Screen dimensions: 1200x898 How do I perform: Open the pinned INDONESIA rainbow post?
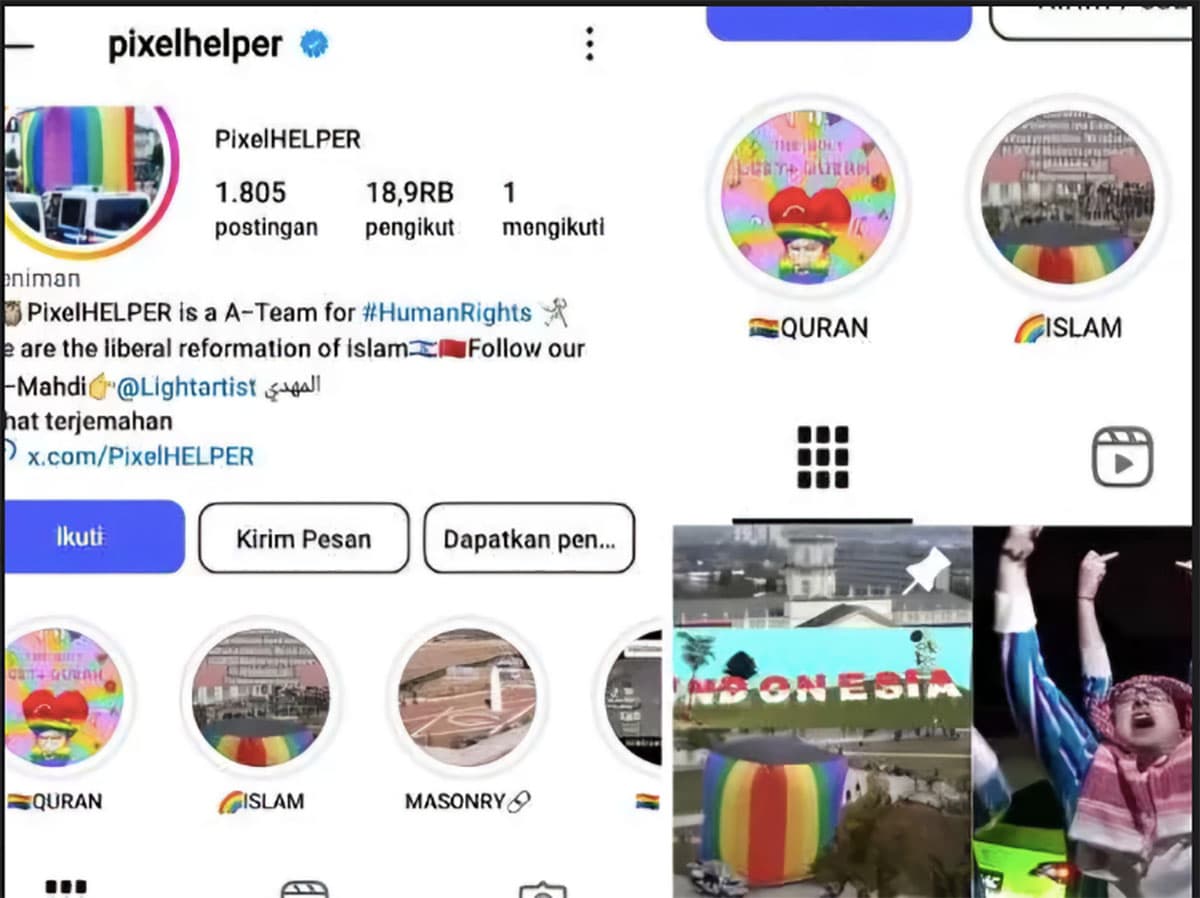click(822, 712)
